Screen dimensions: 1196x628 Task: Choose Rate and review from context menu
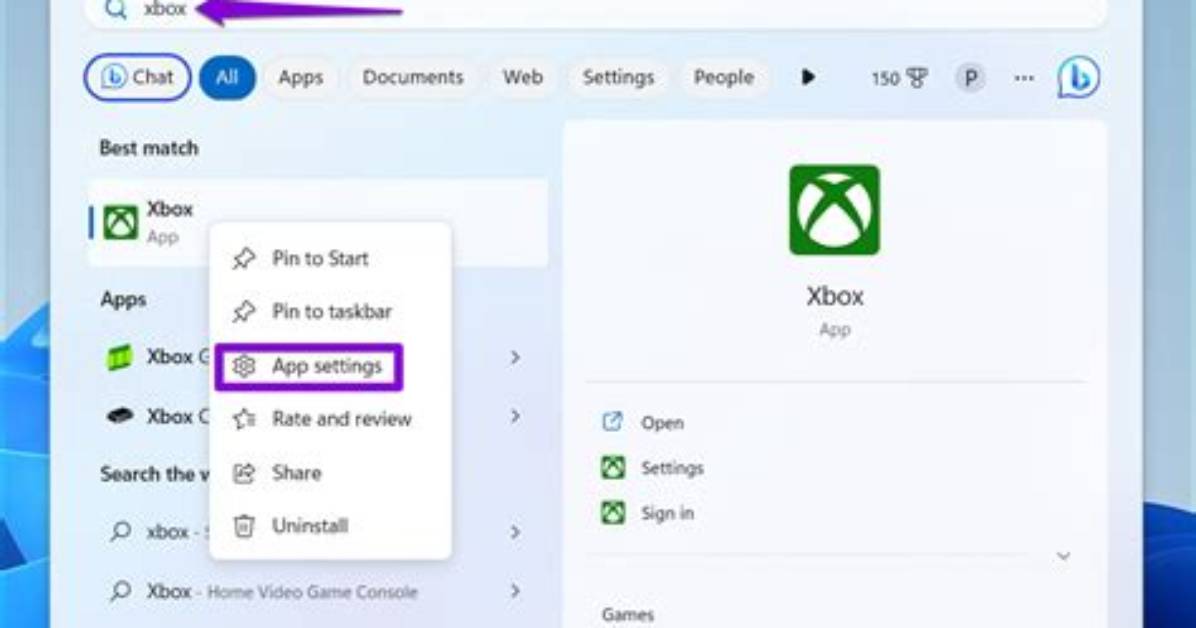point(330,419)
